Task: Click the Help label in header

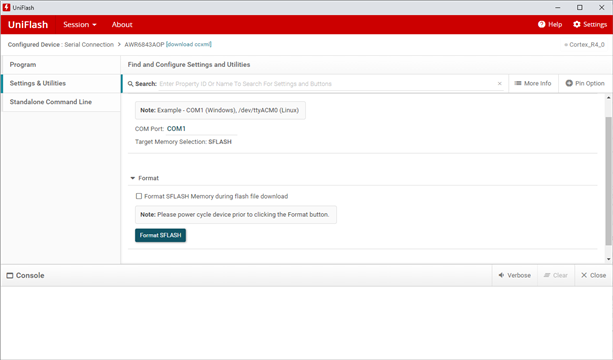Action: [x=555, y=25]
